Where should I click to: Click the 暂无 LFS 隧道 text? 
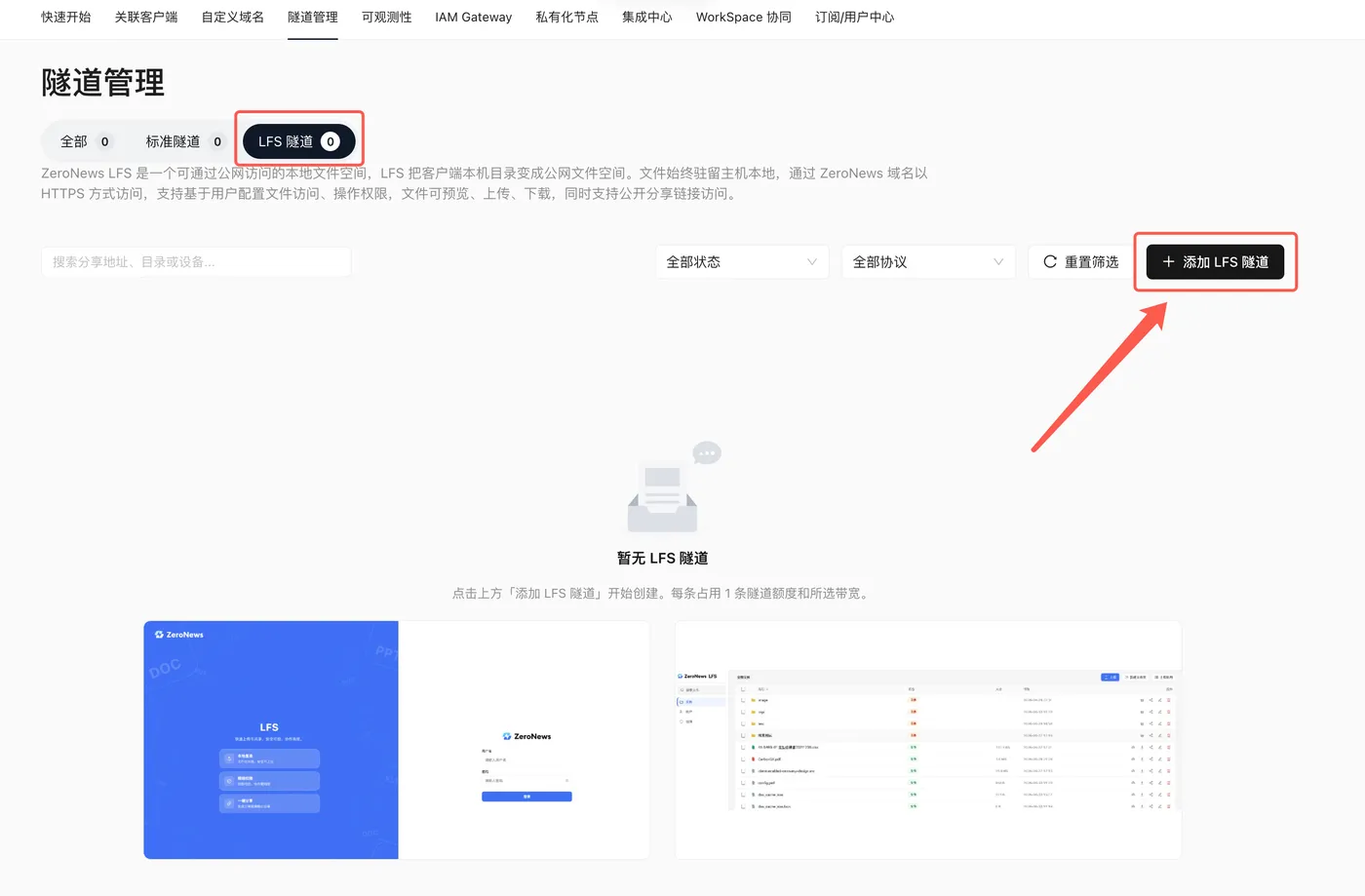pos(663,558)
